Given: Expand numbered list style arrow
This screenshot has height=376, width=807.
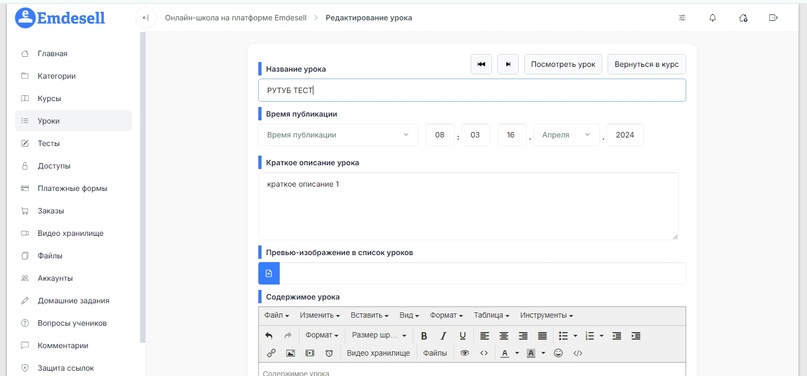Looking at the screenshot, I should tap(602, 336).
